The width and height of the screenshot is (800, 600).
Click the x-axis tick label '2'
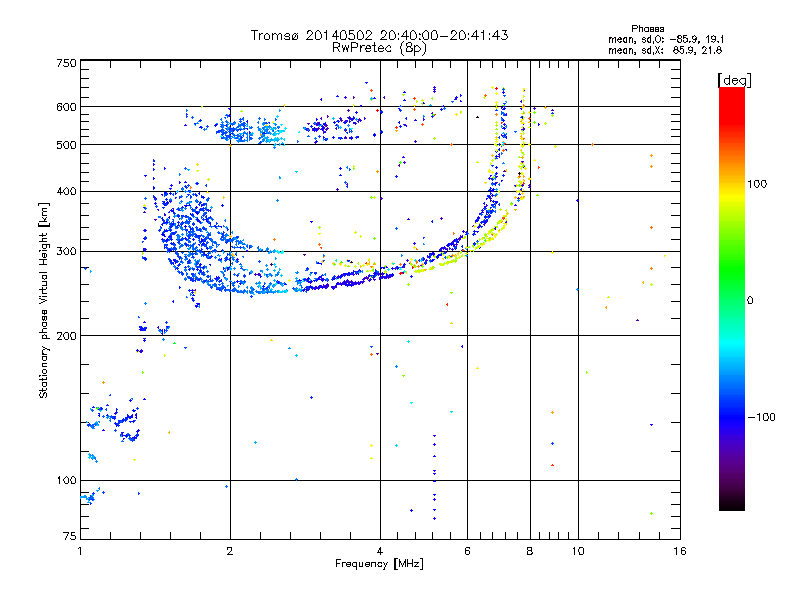230,551
